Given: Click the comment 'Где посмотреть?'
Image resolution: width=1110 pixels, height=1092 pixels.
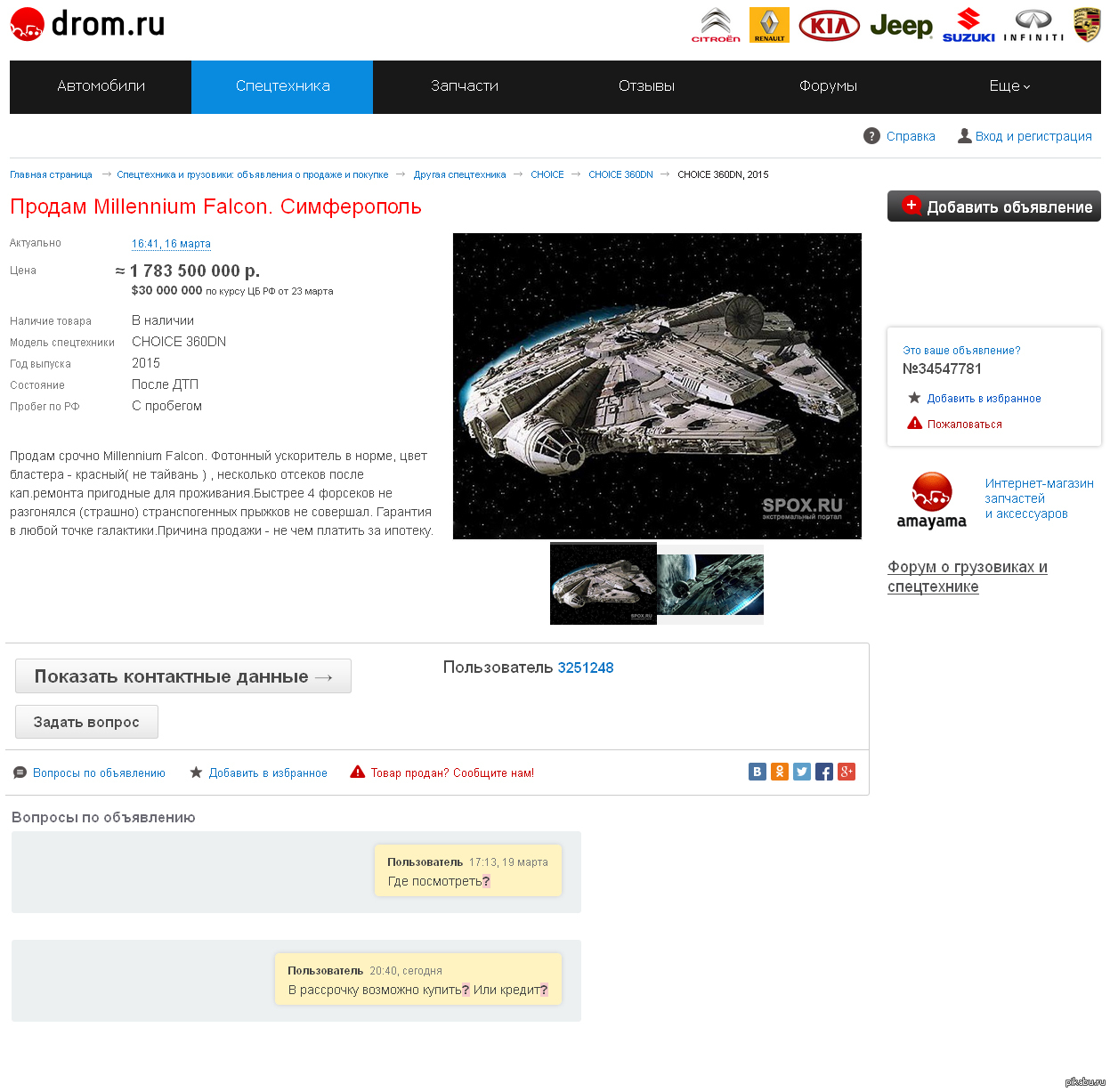Looking at the screenshot, I should click(439, 881).
